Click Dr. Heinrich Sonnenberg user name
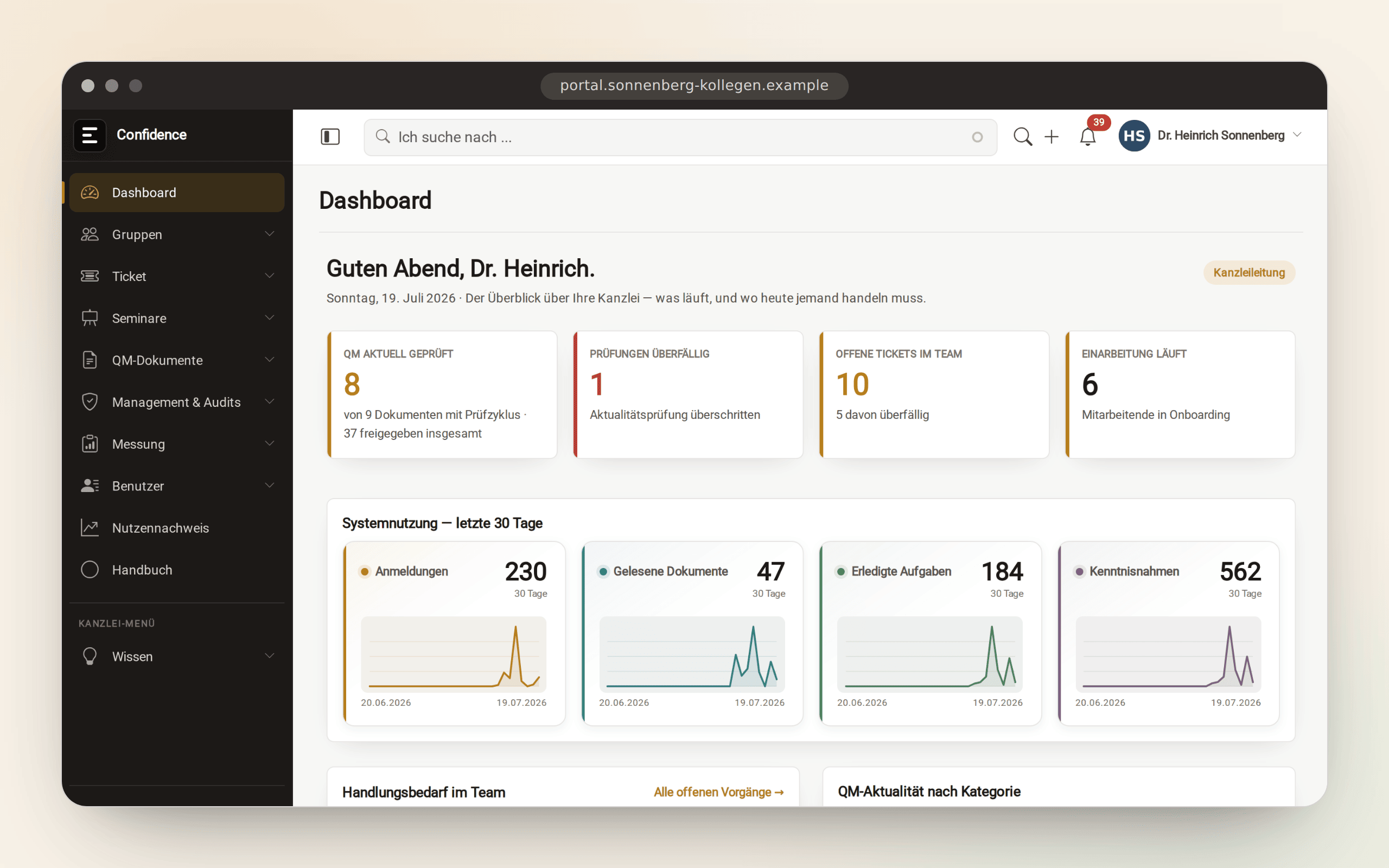This screenshot has width=1389, height=868. pos(1221,136)
